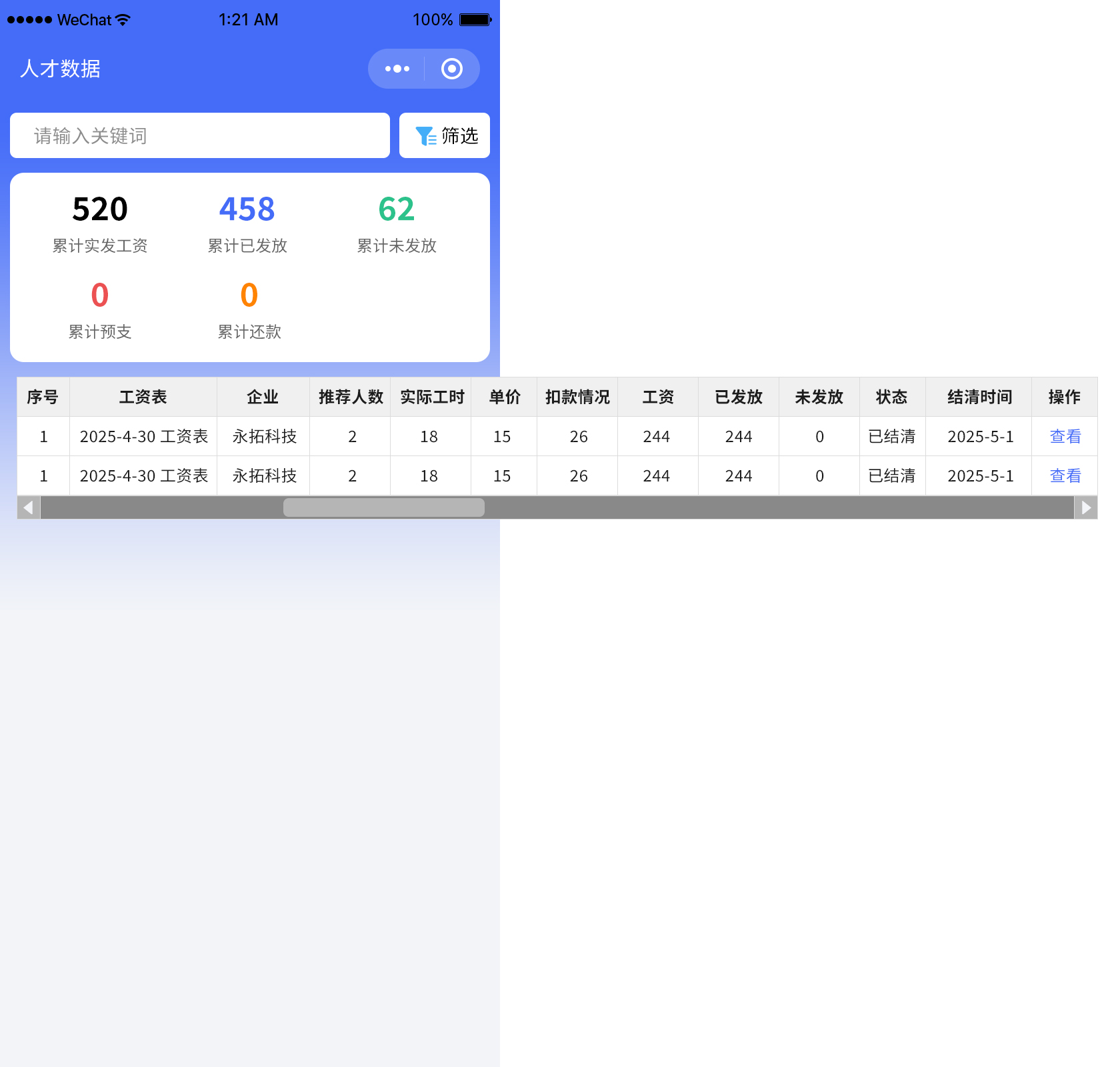Tap the WiFi signal icon in status bar
The image size is (1120, 1067).
point(123,20)
